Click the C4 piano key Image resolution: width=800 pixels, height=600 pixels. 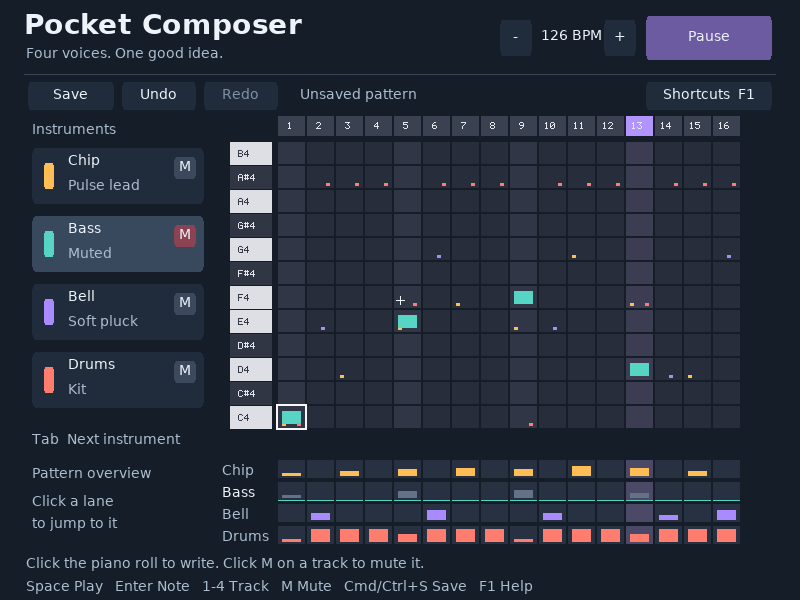pos(251,417)
